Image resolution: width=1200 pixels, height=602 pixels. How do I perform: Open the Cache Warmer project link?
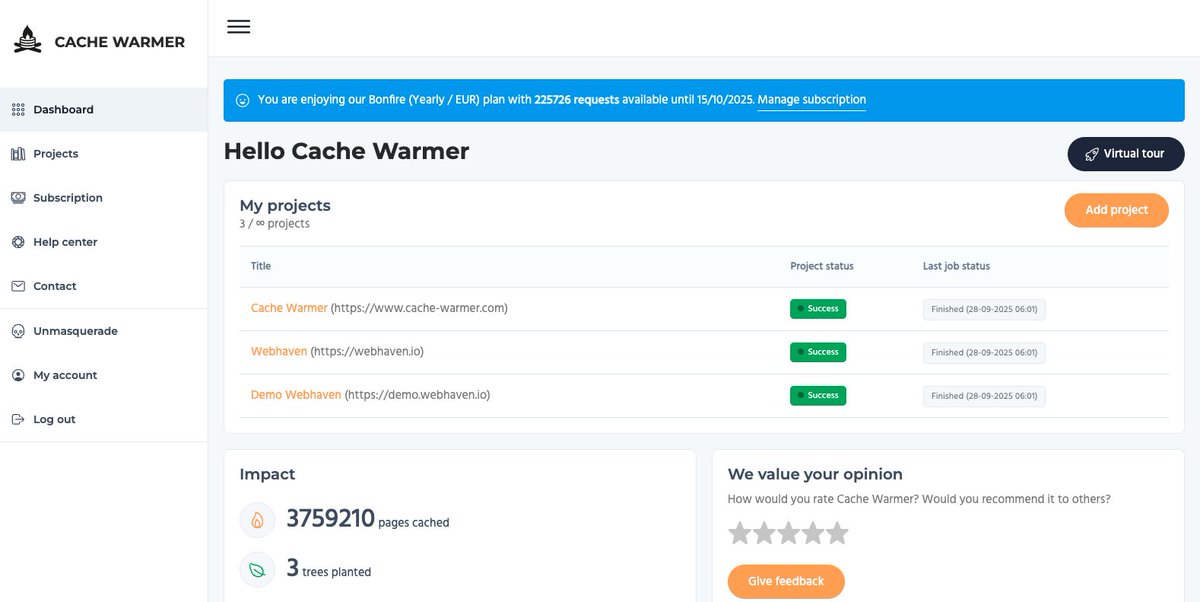coord(289,308)
